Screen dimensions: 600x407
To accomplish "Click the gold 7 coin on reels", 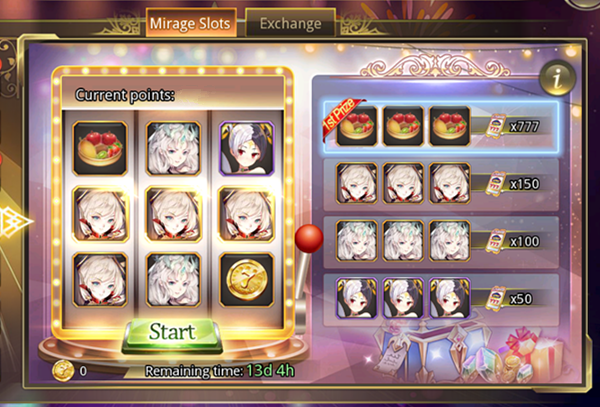I will [x=247, y=280].
